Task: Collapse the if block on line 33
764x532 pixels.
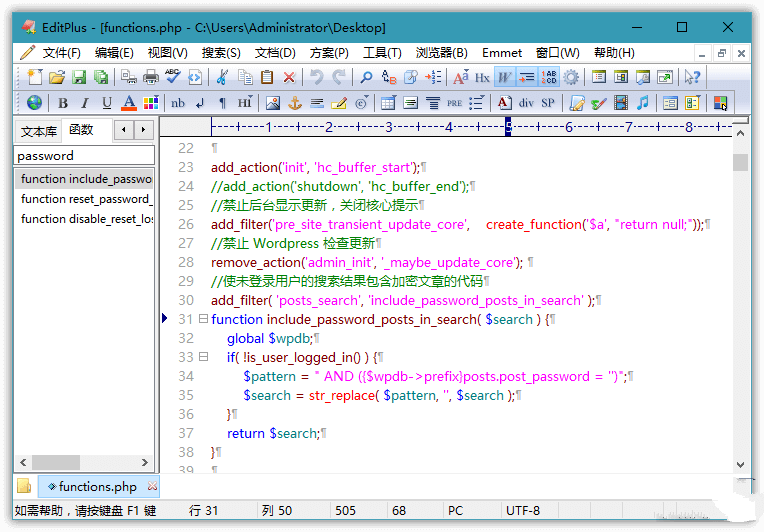Action: (203, 357)
